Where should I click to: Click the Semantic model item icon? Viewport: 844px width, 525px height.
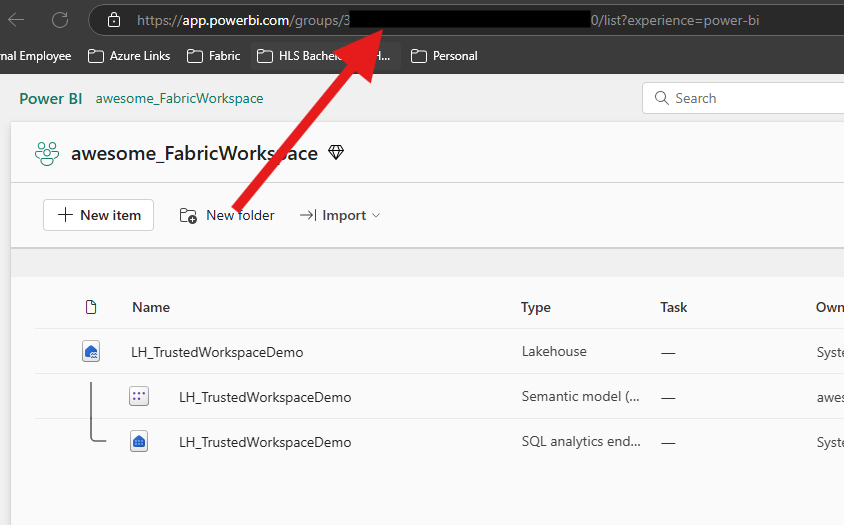pos(139,397)
